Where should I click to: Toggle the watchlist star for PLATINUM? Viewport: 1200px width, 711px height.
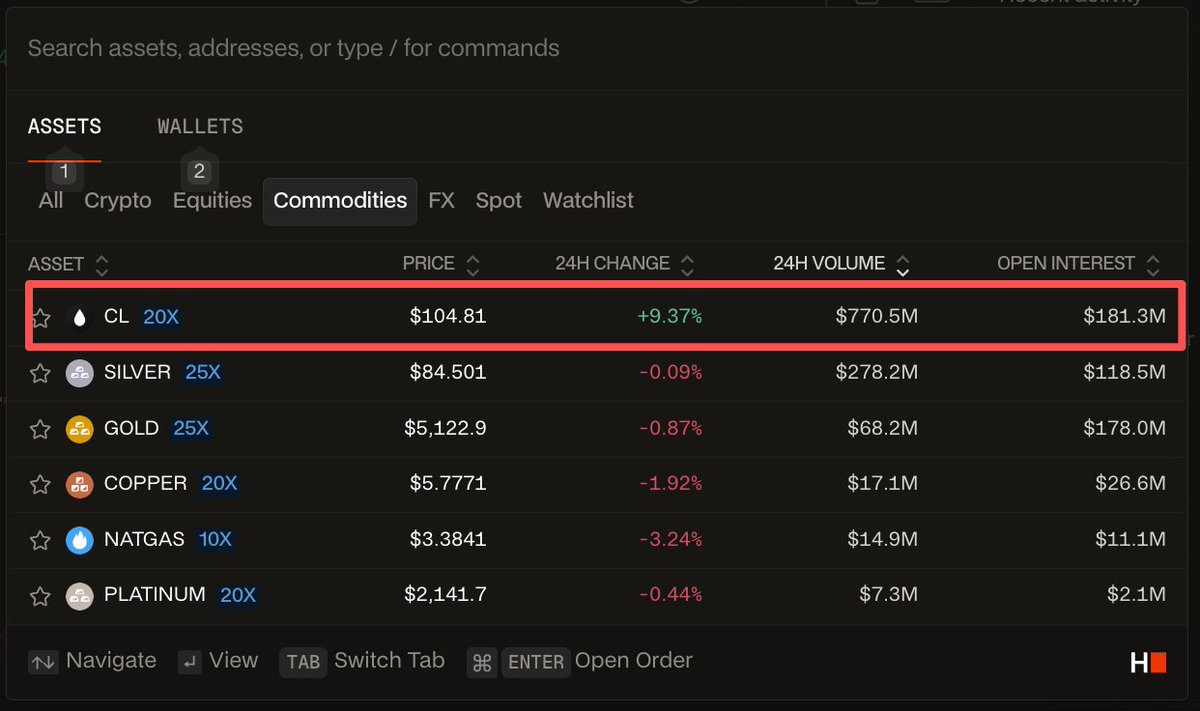(40, 596)
